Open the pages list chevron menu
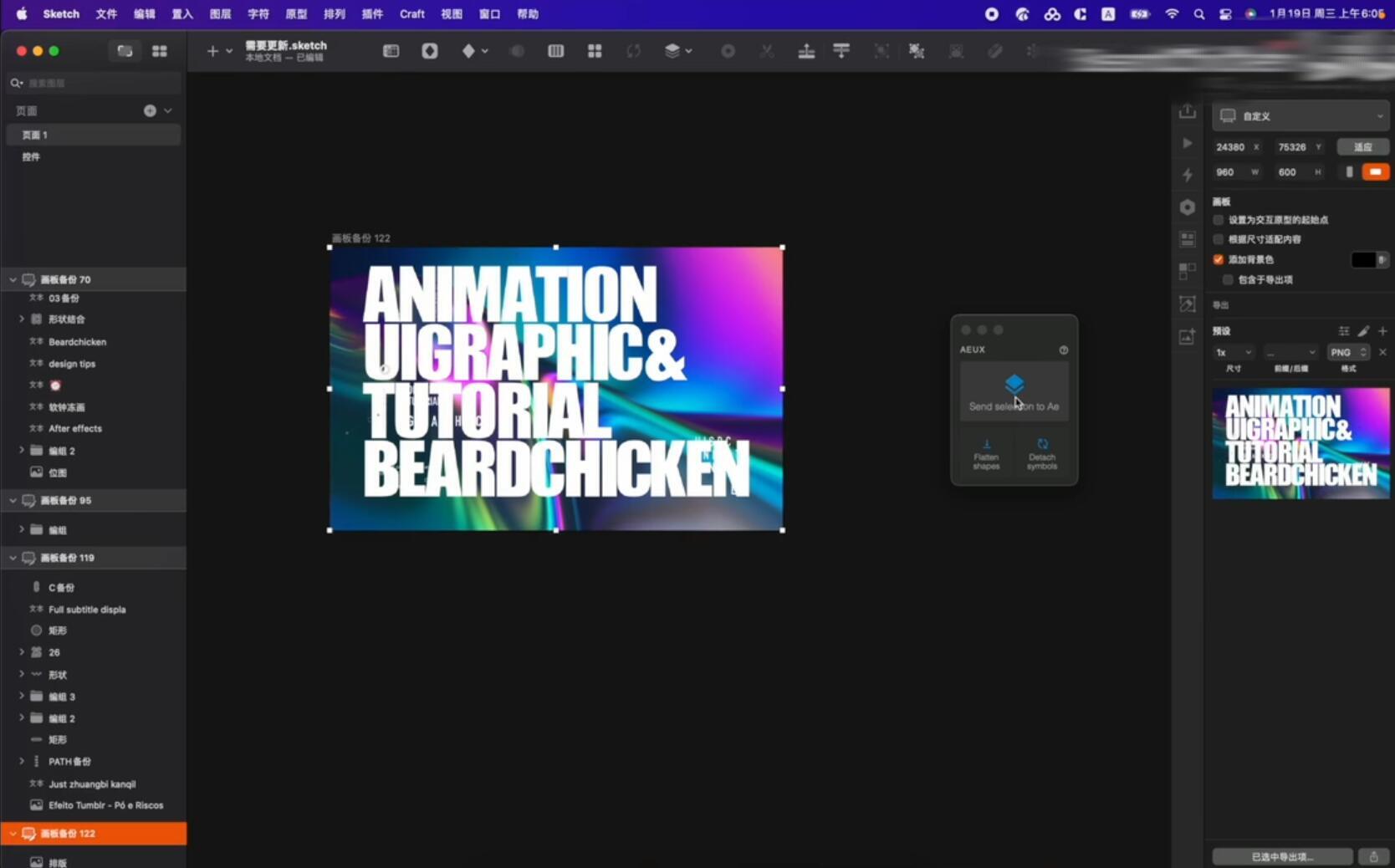Screen dimensions: 1395x868 [168, 110]
